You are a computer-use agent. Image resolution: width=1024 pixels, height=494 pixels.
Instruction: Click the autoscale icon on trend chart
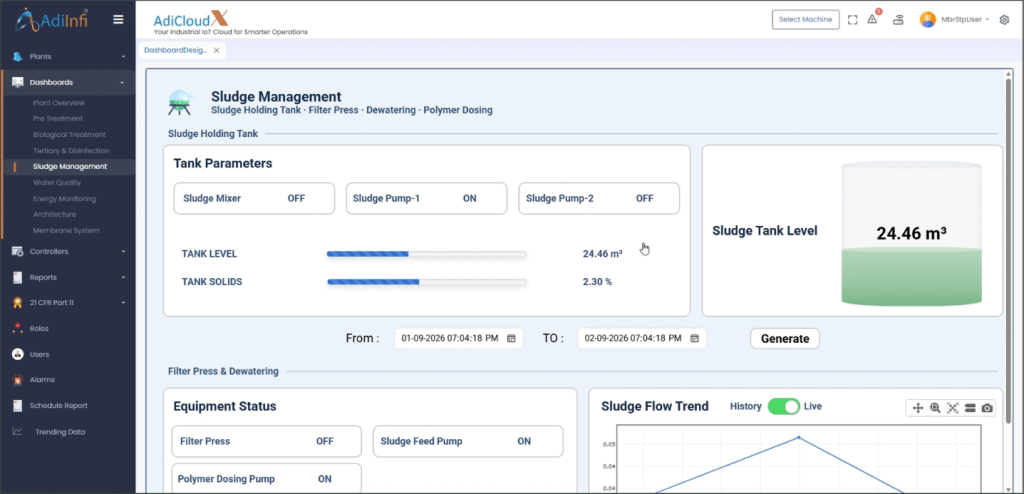(x=953, y=408)
